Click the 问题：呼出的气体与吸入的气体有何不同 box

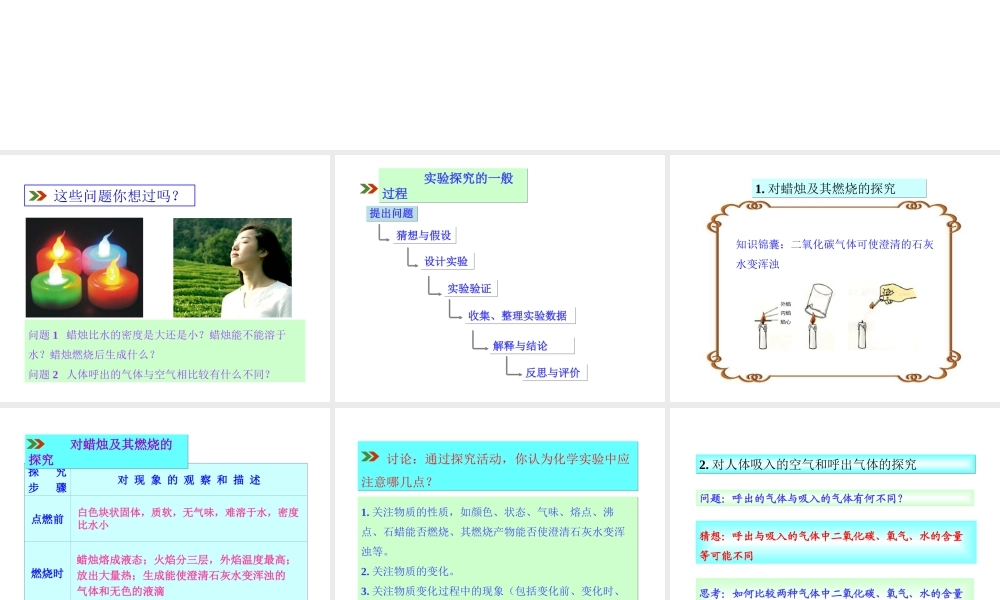(835, 498)
